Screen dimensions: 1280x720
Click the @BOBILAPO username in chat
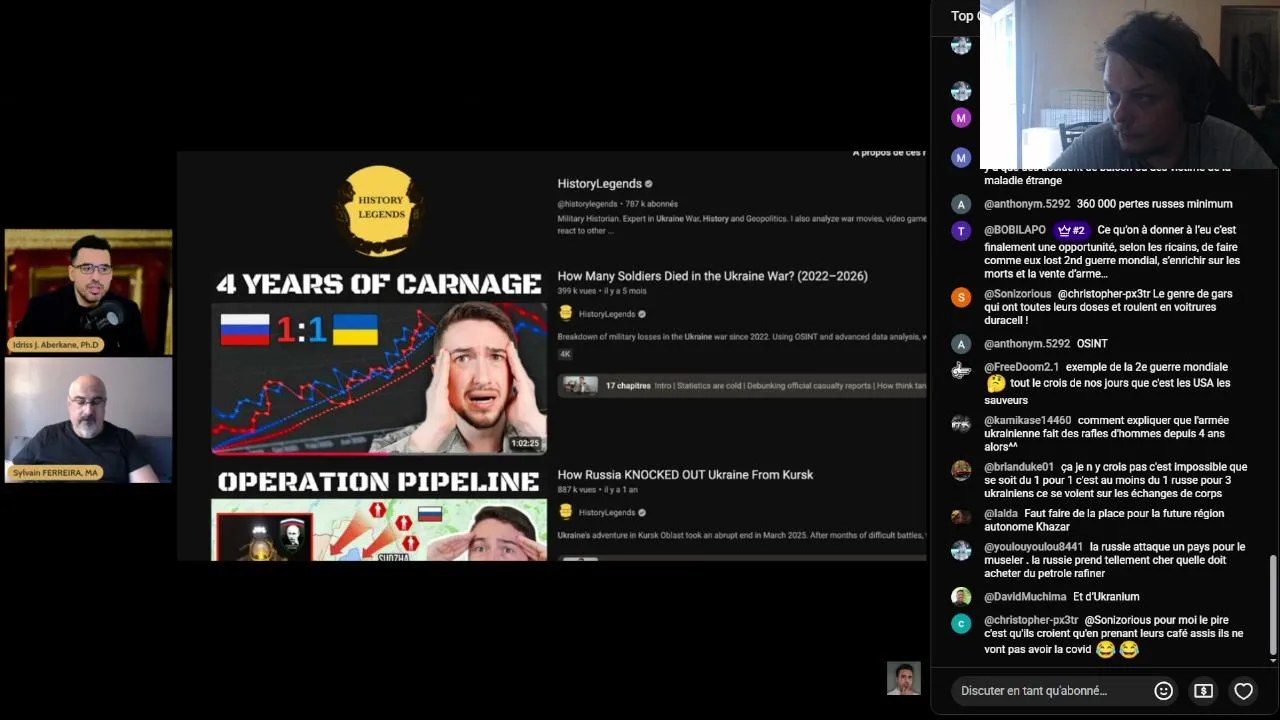coord(1015,230)
